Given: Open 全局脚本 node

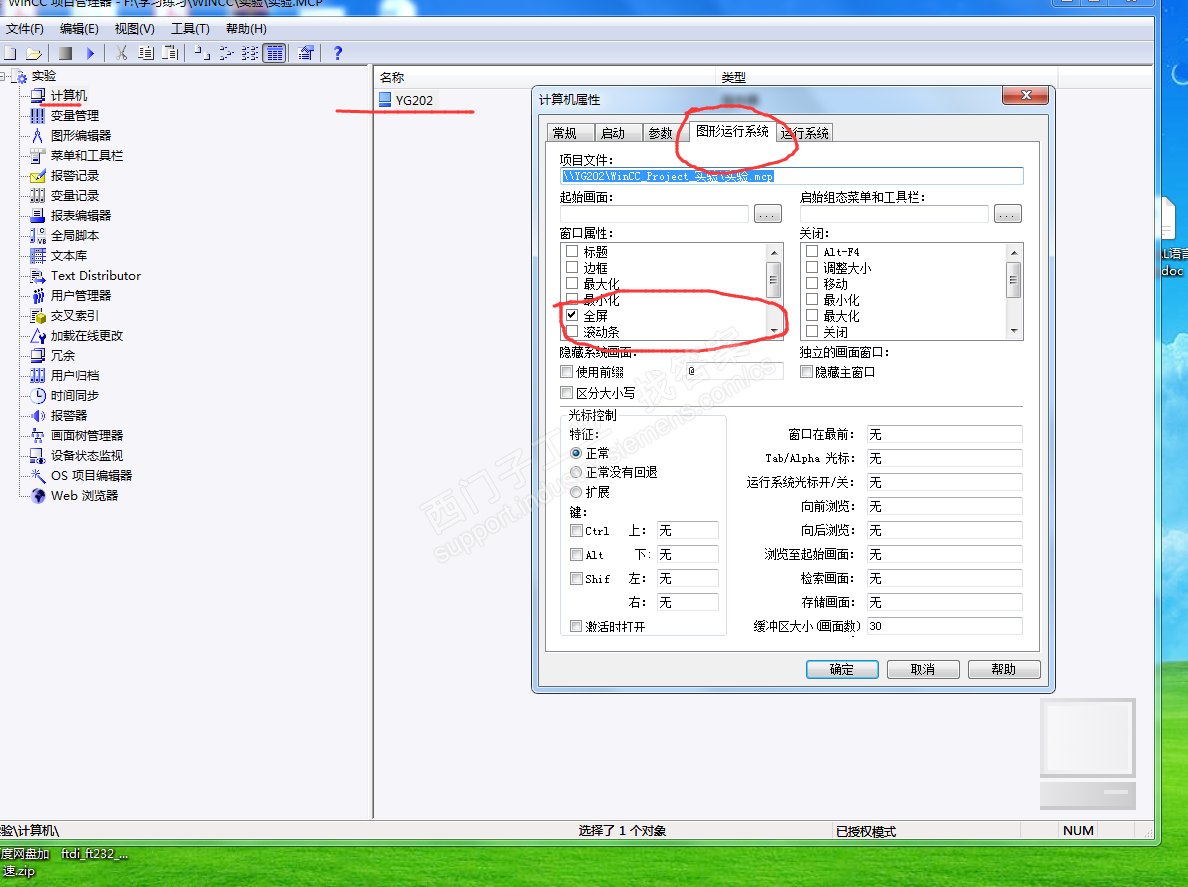Looking at the screenshot, I should [x=74, y=236].
